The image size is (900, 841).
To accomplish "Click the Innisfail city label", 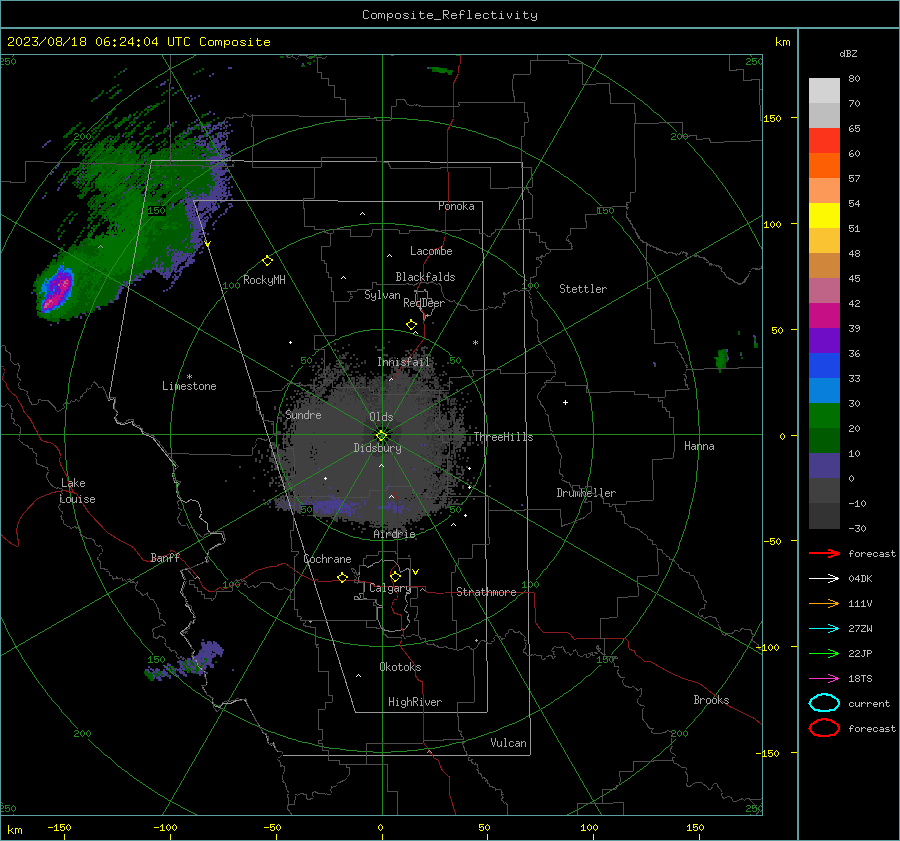I will click(404, 362).
